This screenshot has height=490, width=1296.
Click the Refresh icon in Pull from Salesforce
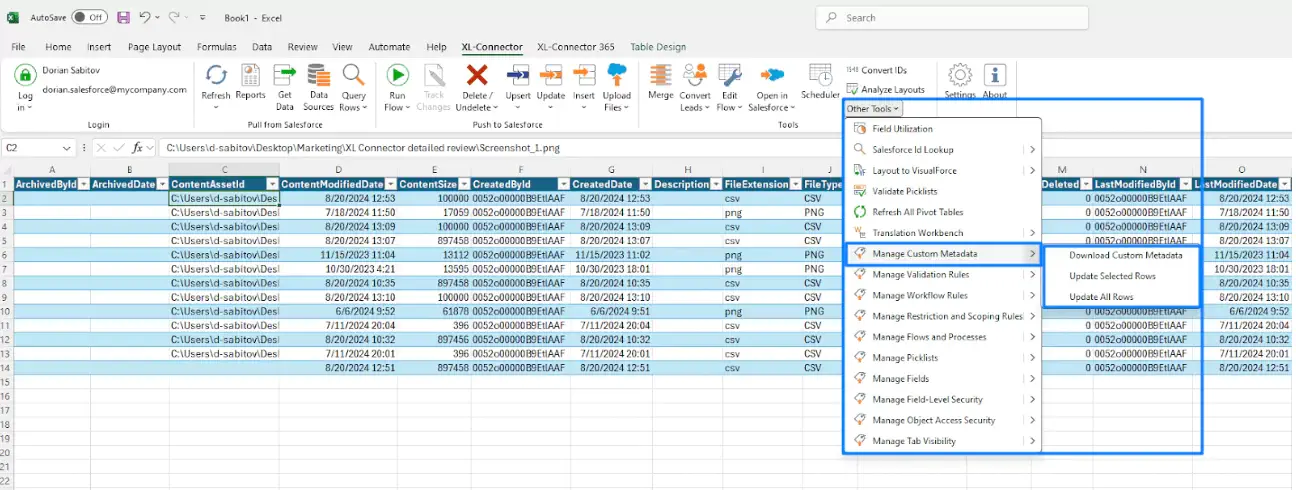216,75
